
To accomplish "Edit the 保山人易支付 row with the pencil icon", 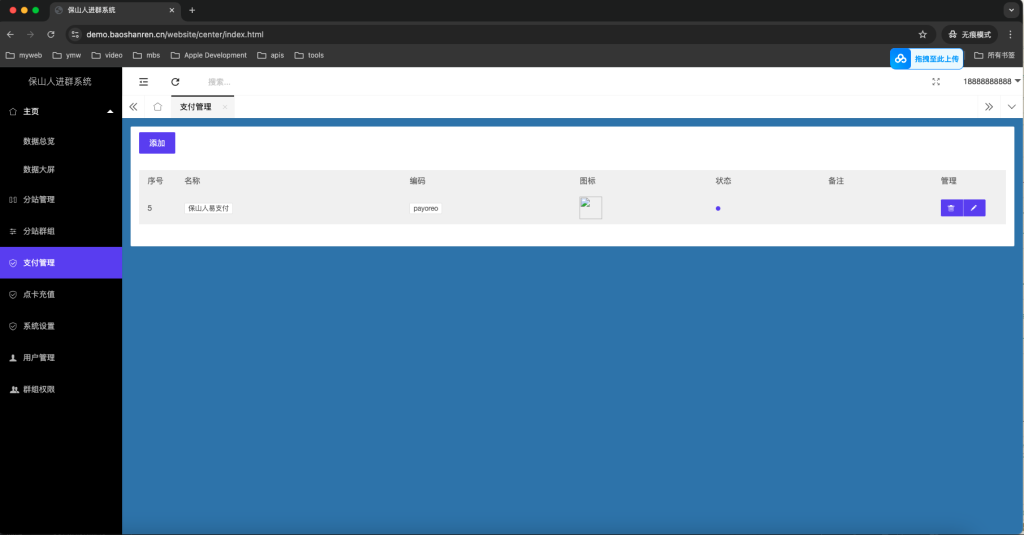I will [x=974, y=208].
